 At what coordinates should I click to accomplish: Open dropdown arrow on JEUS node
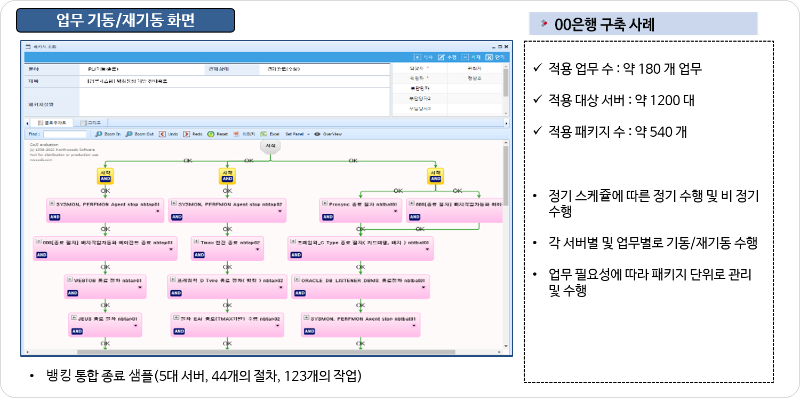pos(135,325)
